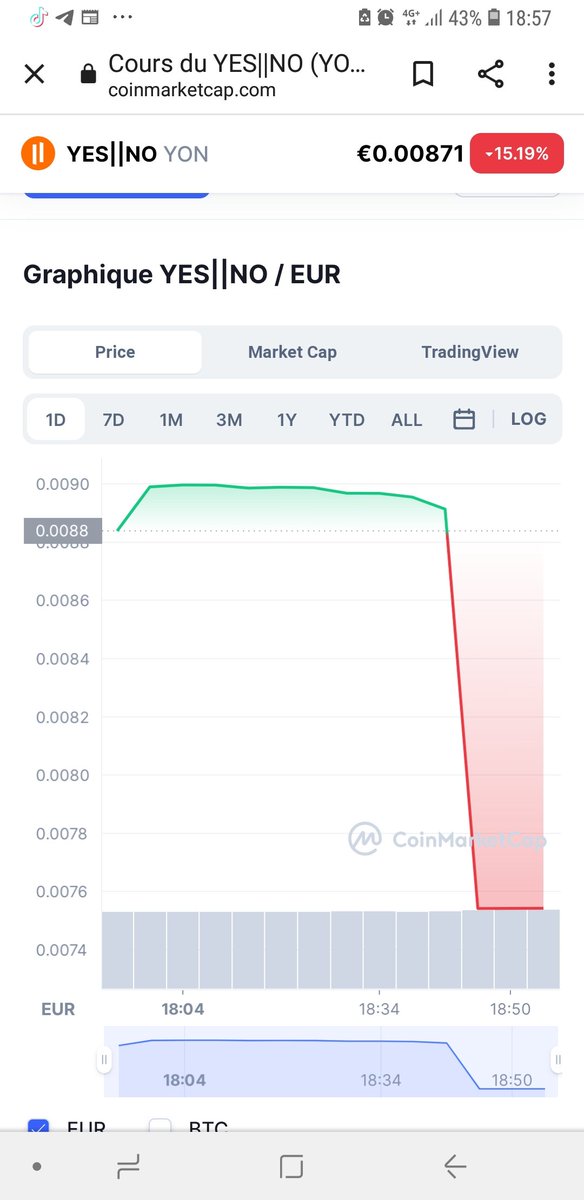Image resolution: width=584 pixels, height=1200 pixels.
Task: Tap the Android back navigation icon
Action: pyautogui.click(x=455, y=1165)
